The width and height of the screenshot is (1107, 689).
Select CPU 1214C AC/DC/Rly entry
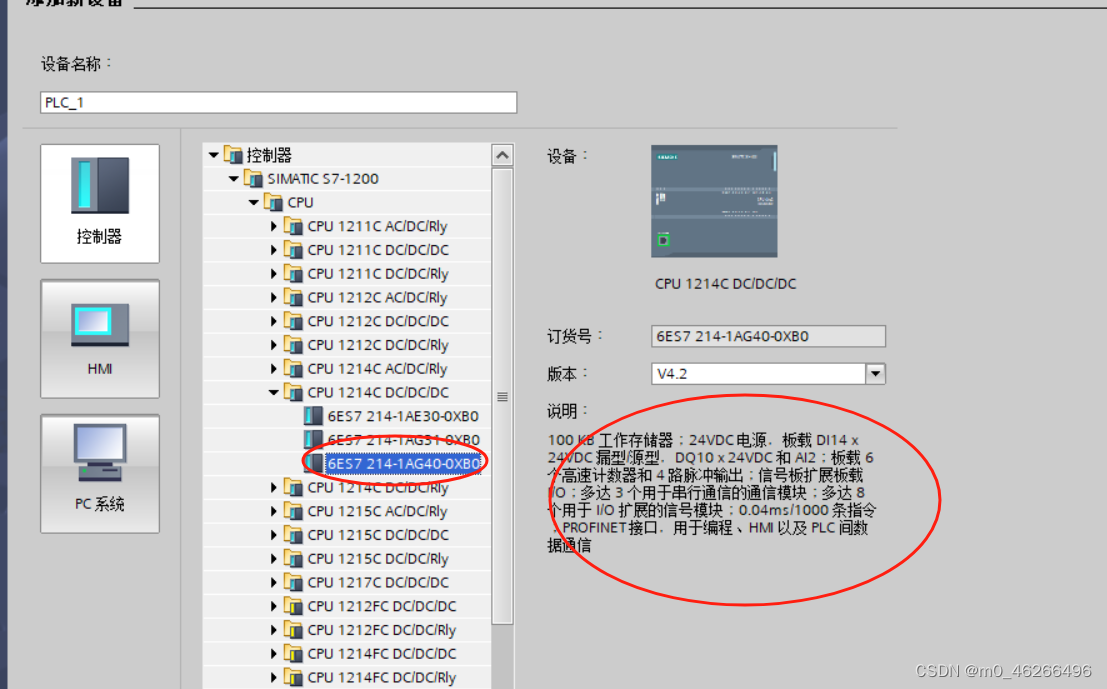377,369
